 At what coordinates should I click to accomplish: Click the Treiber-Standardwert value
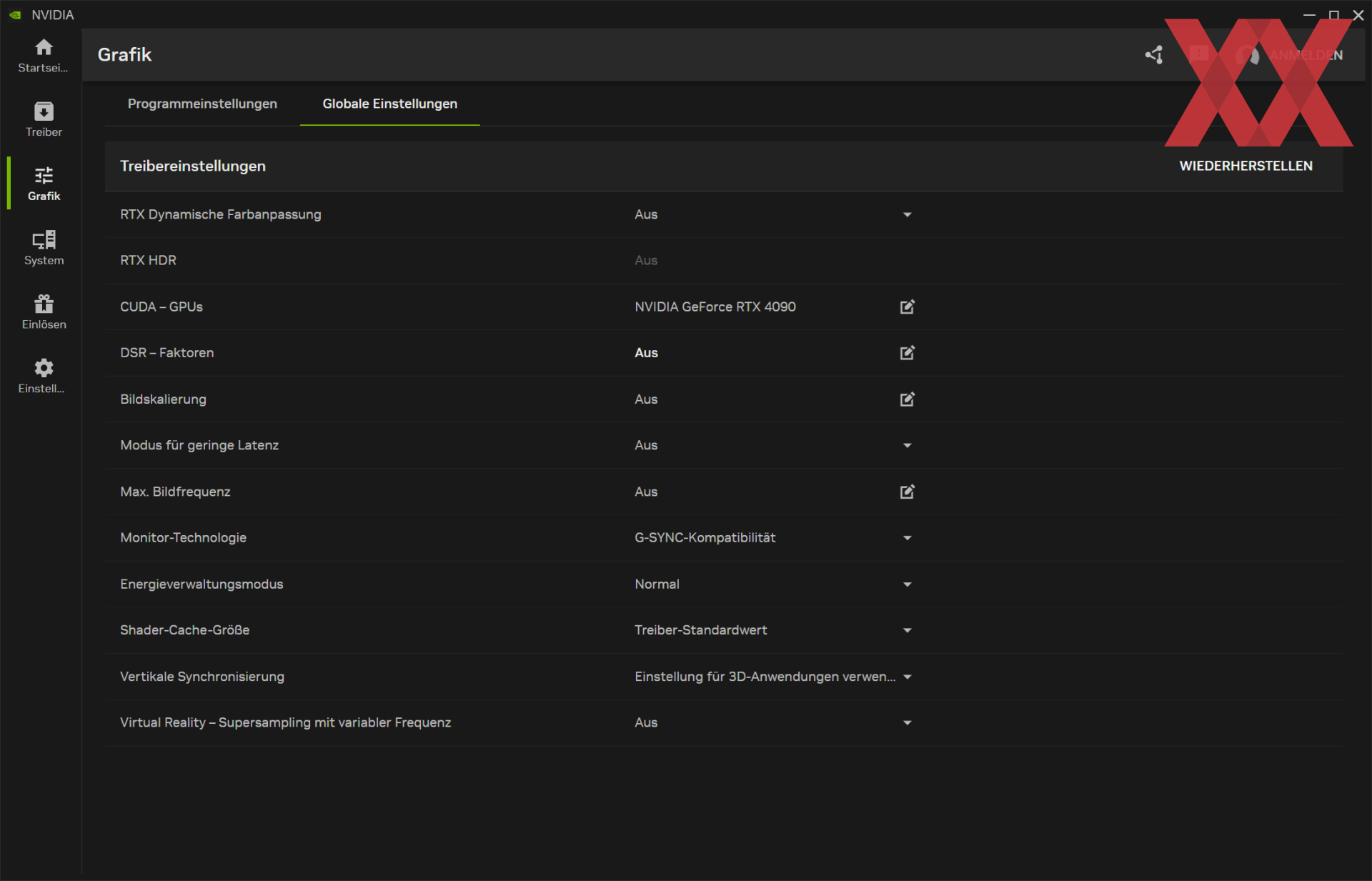700,630
